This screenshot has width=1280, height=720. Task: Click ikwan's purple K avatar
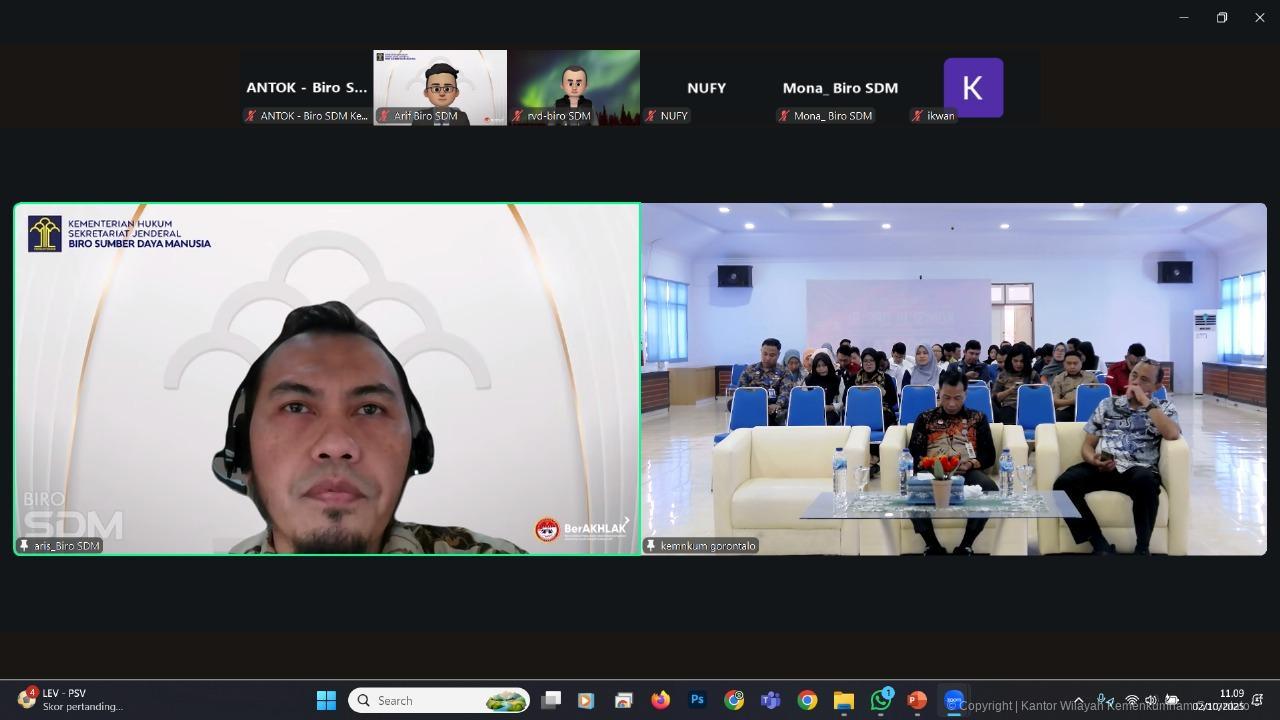tap(973, 88)
